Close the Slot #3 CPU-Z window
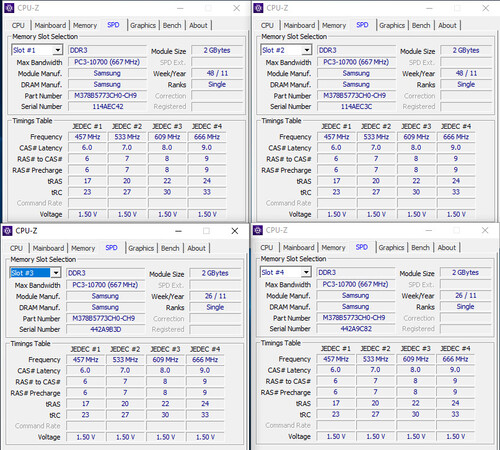 [235, 231]
